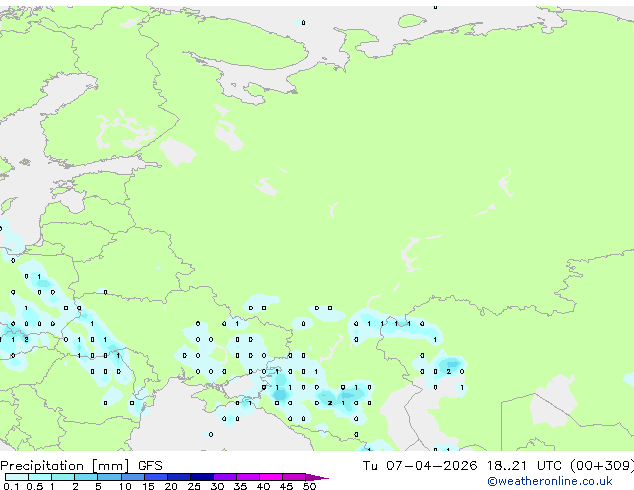The height and width of the screenshot is (490, 634).
Task: Click the legend swatch between 15 and 20
Action: click(x=156, y=477)
